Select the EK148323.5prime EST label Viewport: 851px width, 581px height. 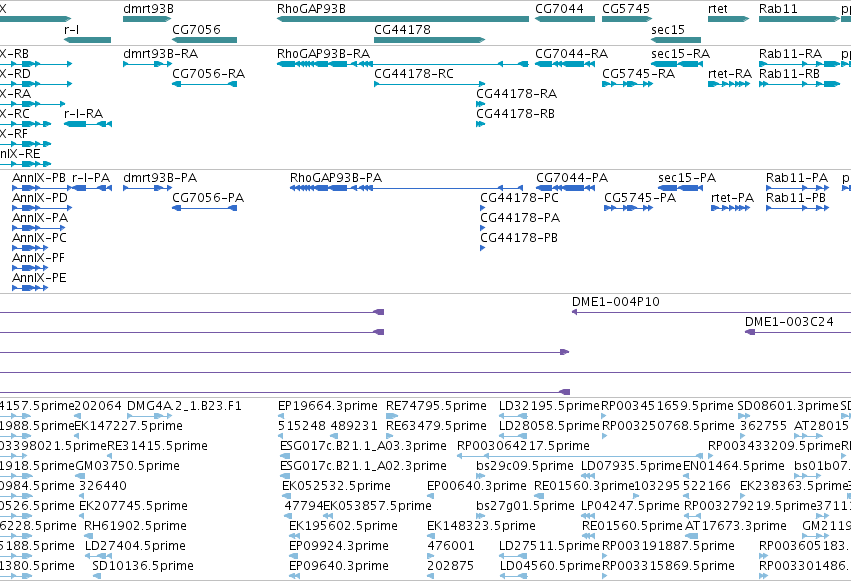[x=481, y=526]
